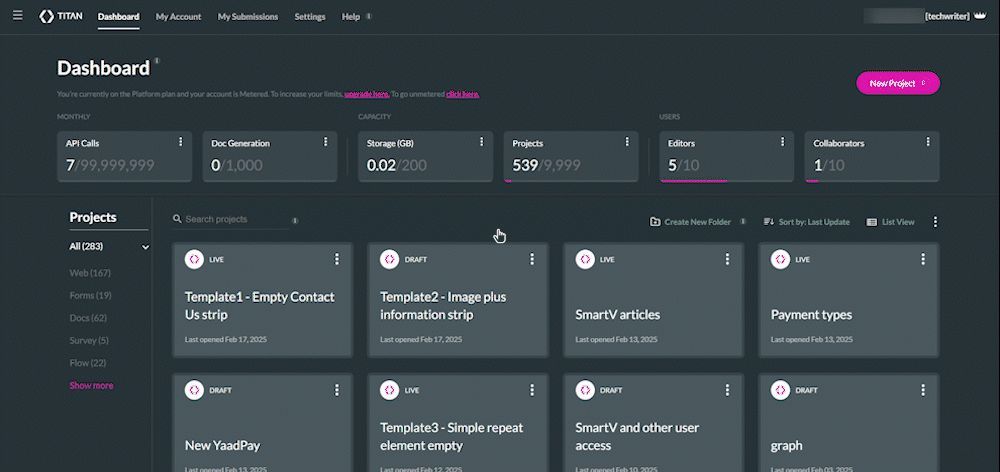The height and width of the screenshot is (472, 1000).
Task: Open kebab menu on Payment types project
Action: (x=922, y=259)
